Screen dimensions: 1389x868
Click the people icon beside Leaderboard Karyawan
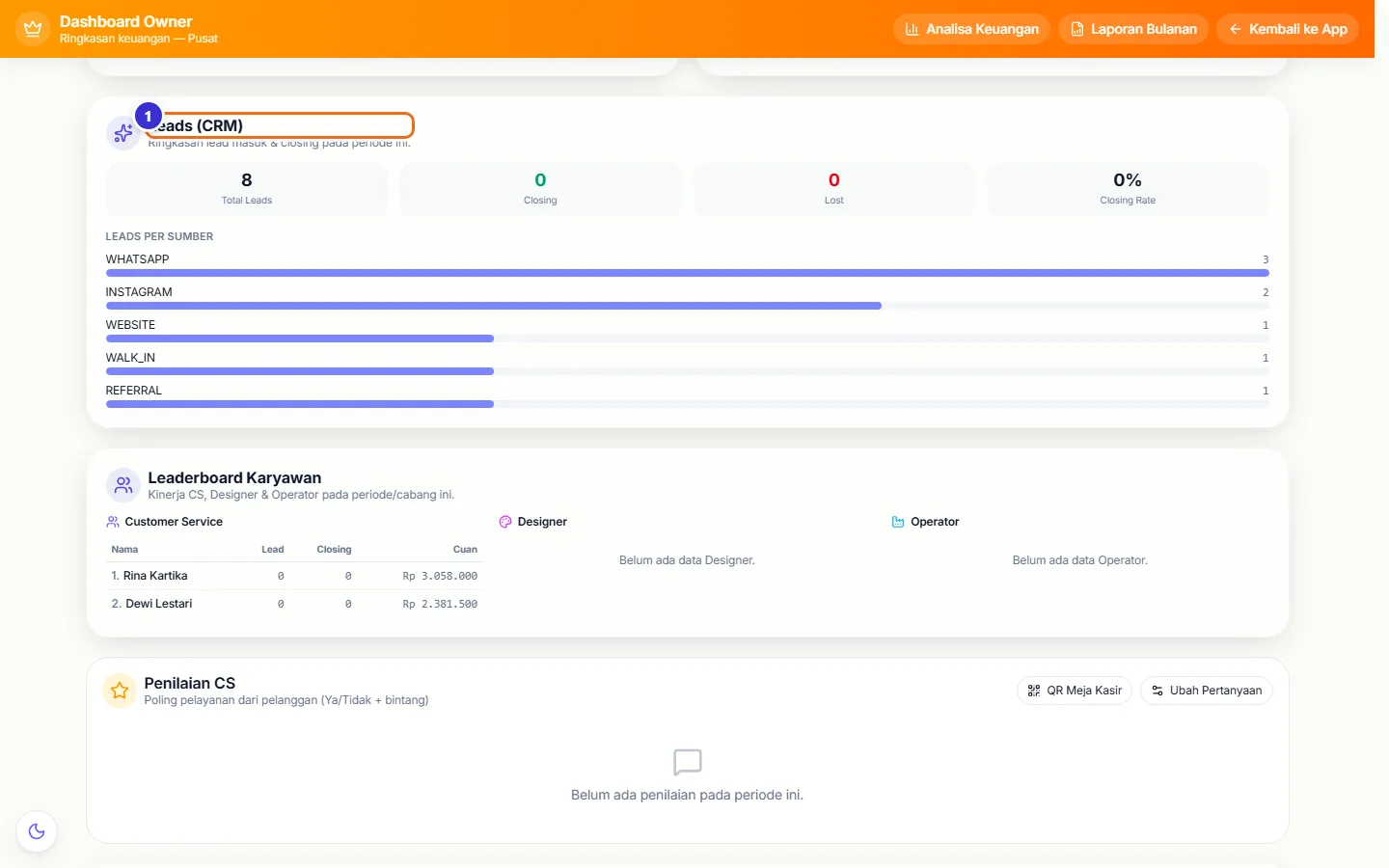coord(123,485)
